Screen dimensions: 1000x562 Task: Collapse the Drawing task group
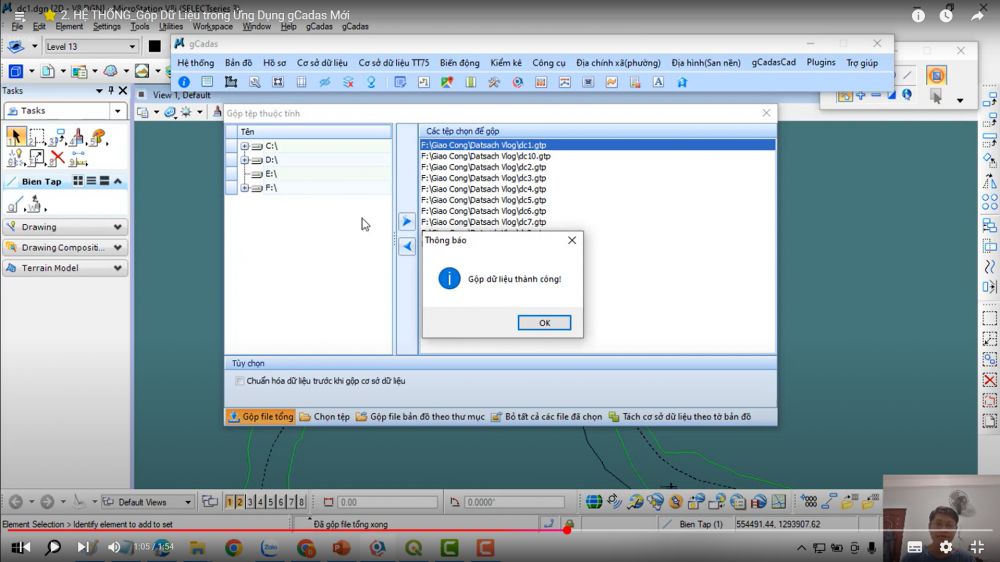click(119, 227)
